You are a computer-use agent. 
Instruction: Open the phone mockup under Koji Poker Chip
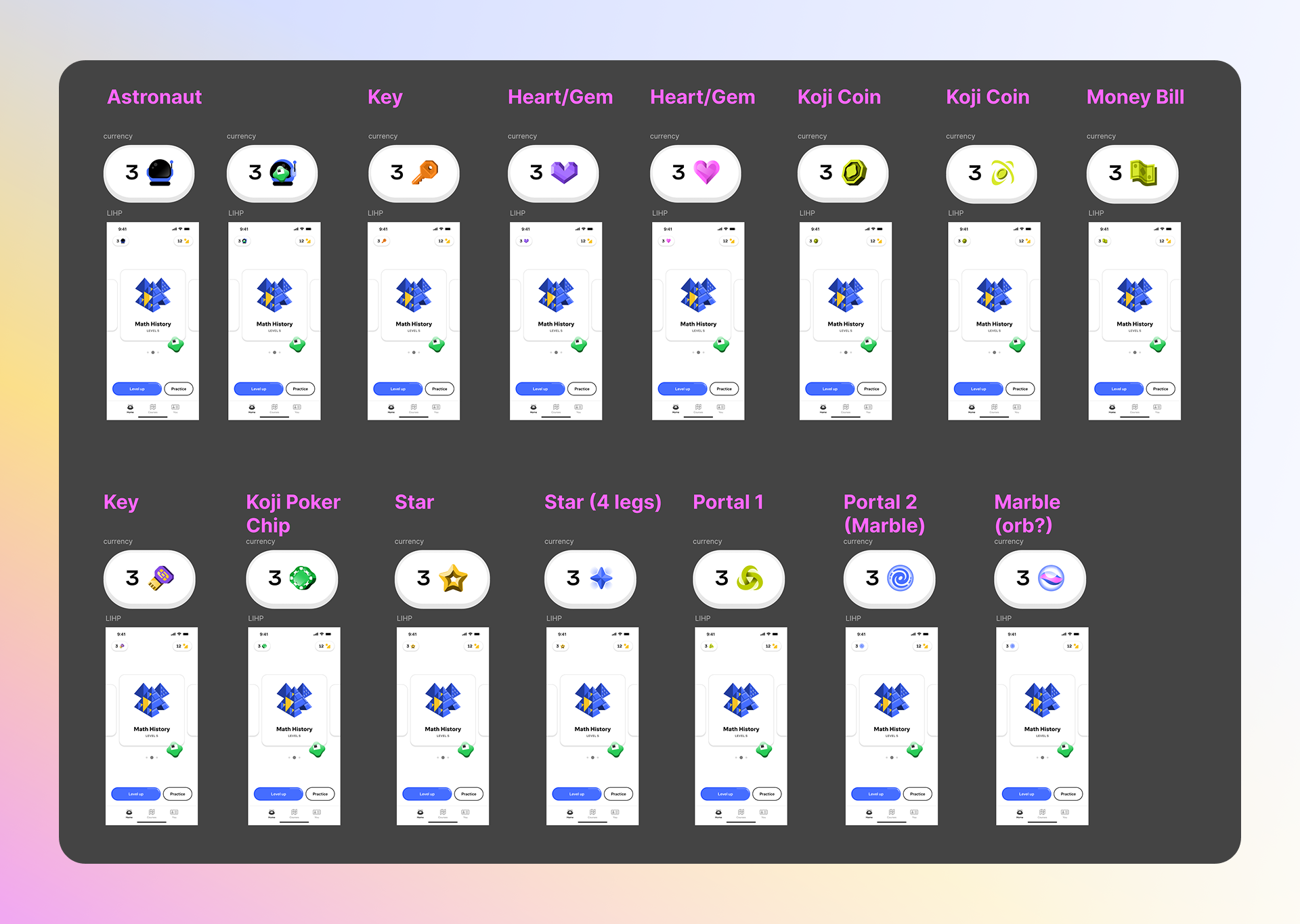pyautogui.click(x=294, y=726)
